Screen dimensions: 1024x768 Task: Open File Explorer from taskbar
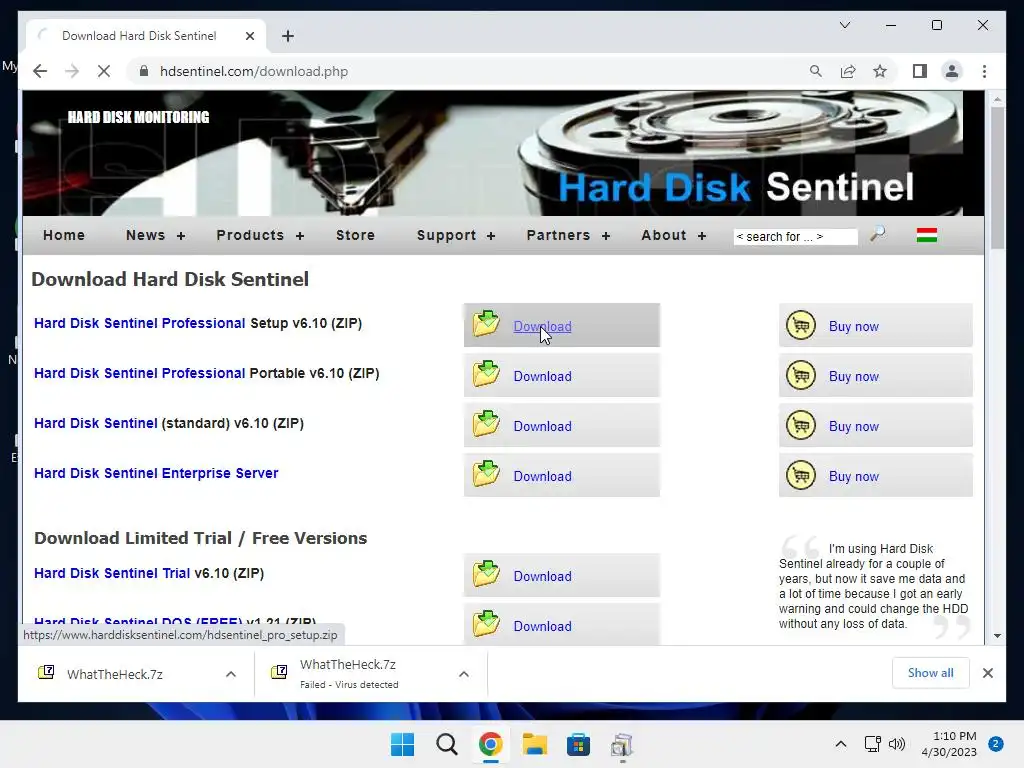tap(534, 744)
